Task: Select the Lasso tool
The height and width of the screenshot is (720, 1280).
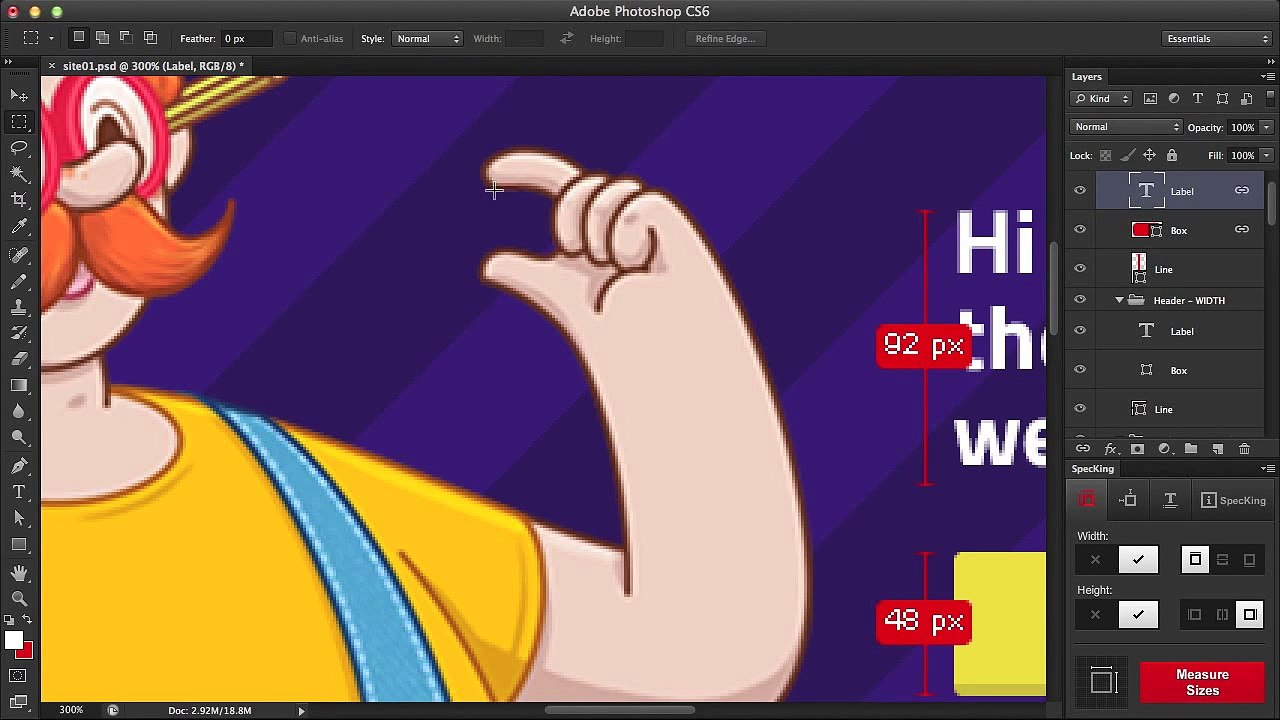Action: (19, 148)
